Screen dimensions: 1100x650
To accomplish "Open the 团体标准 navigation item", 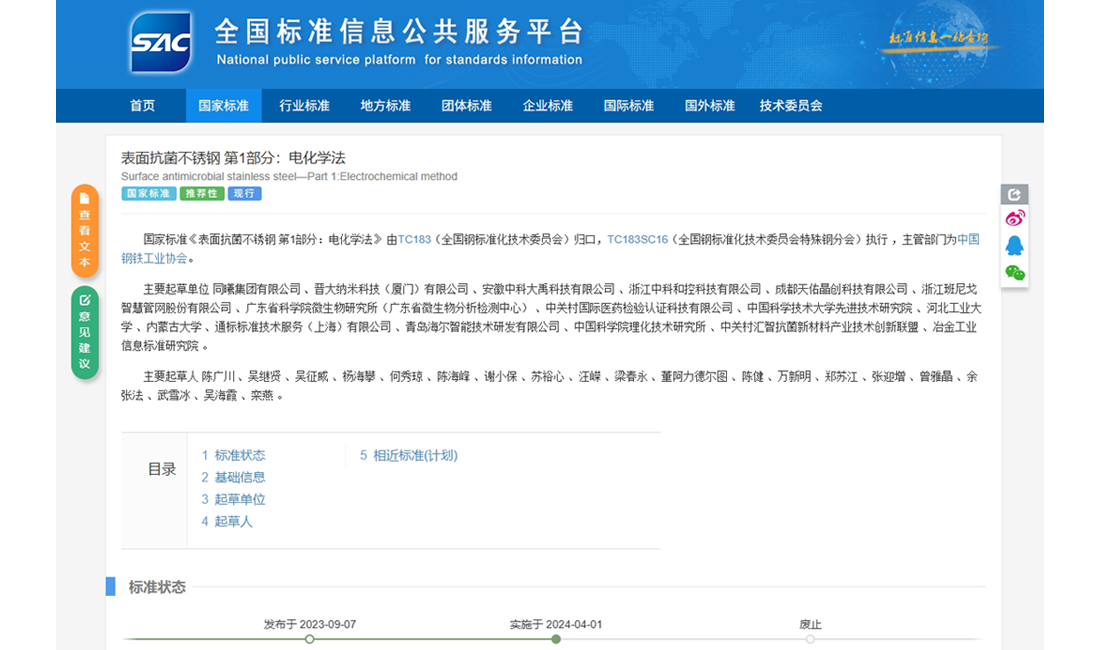I will (x=467, y=106).
